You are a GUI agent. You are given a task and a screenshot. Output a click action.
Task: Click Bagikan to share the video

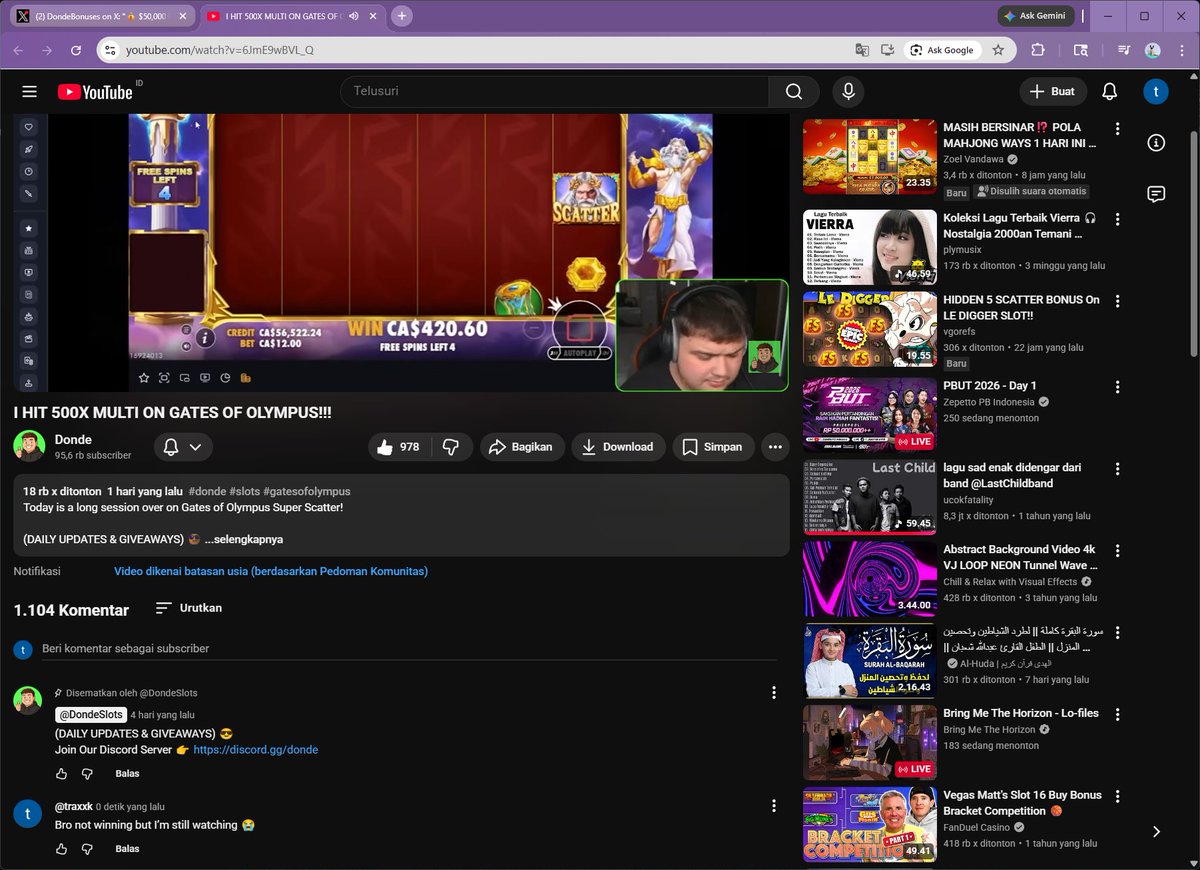(x=522, y=447)
